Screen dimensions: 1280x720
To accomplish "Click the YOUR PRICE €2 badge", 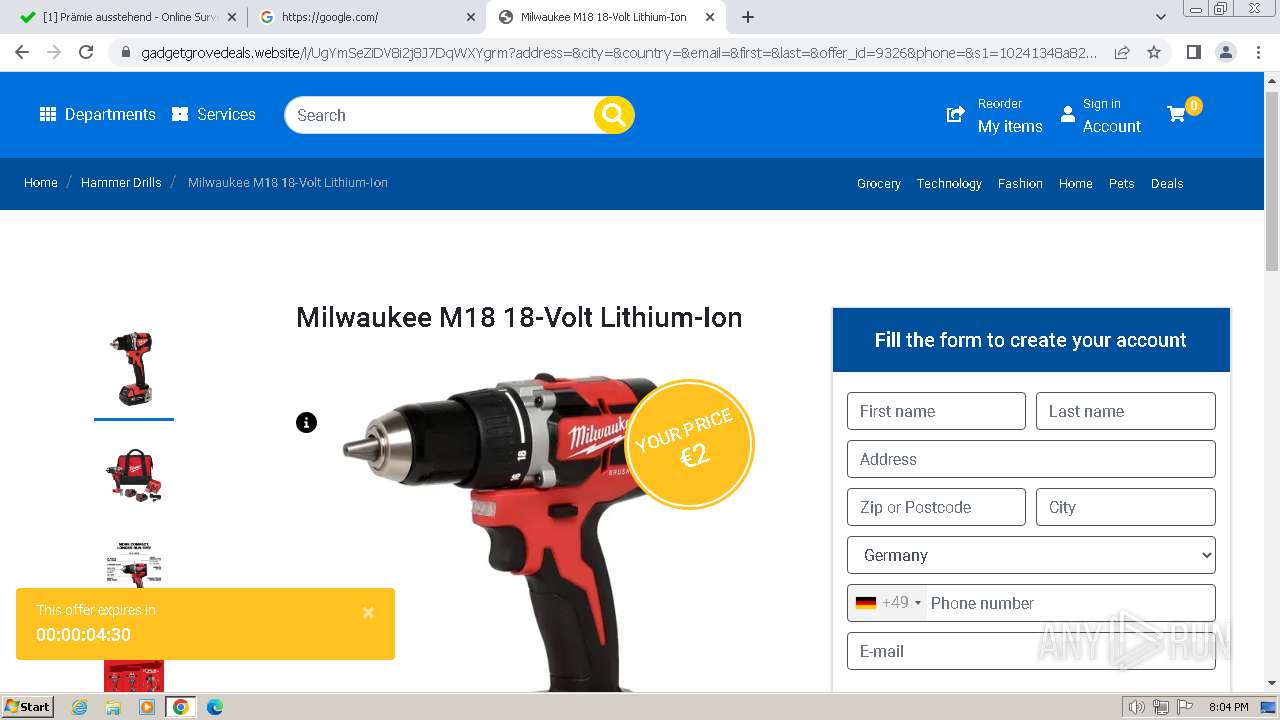I will pyautogui.click(x=689, y=443).
